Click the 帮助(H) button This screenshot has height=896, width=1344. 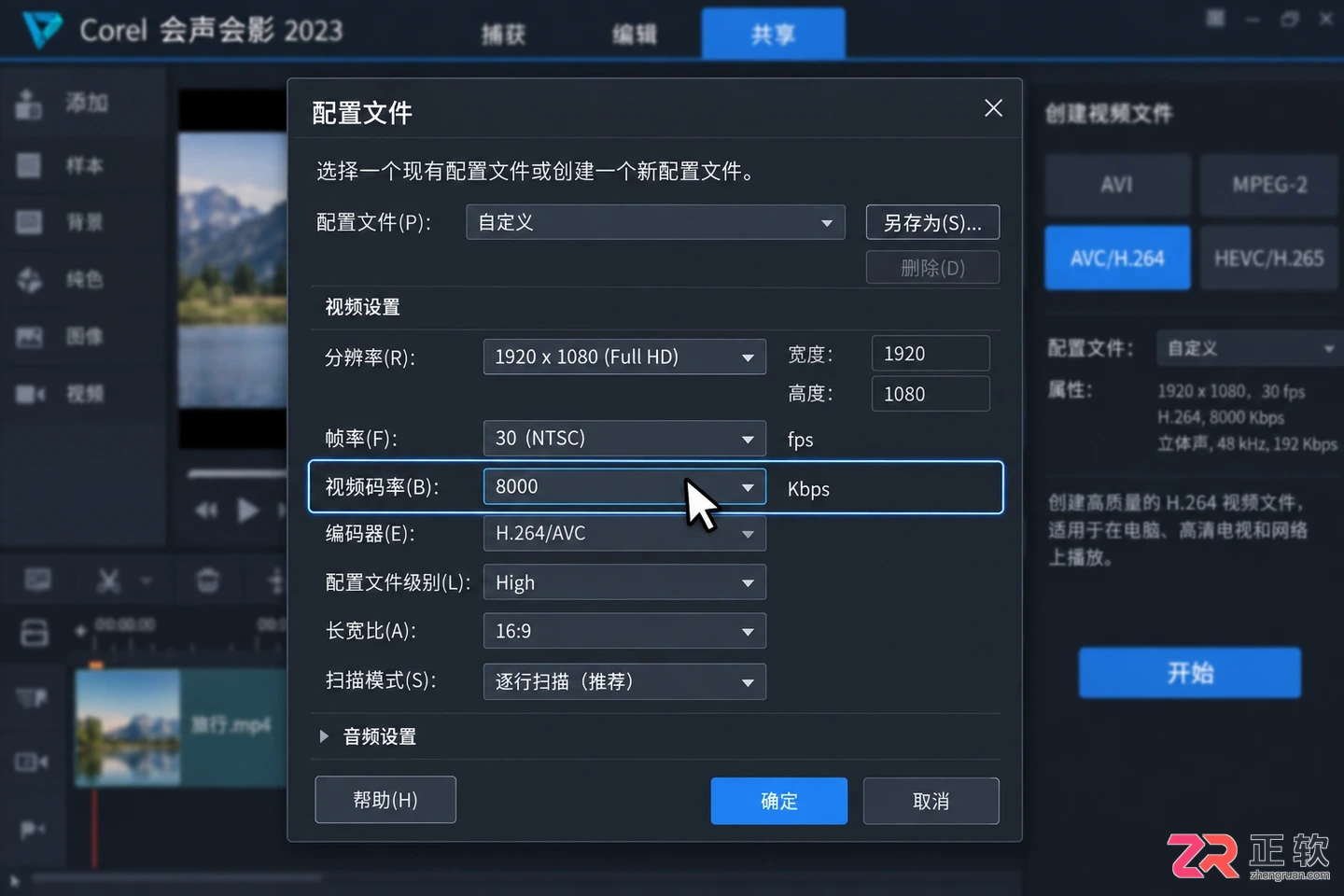coord(385,800)
